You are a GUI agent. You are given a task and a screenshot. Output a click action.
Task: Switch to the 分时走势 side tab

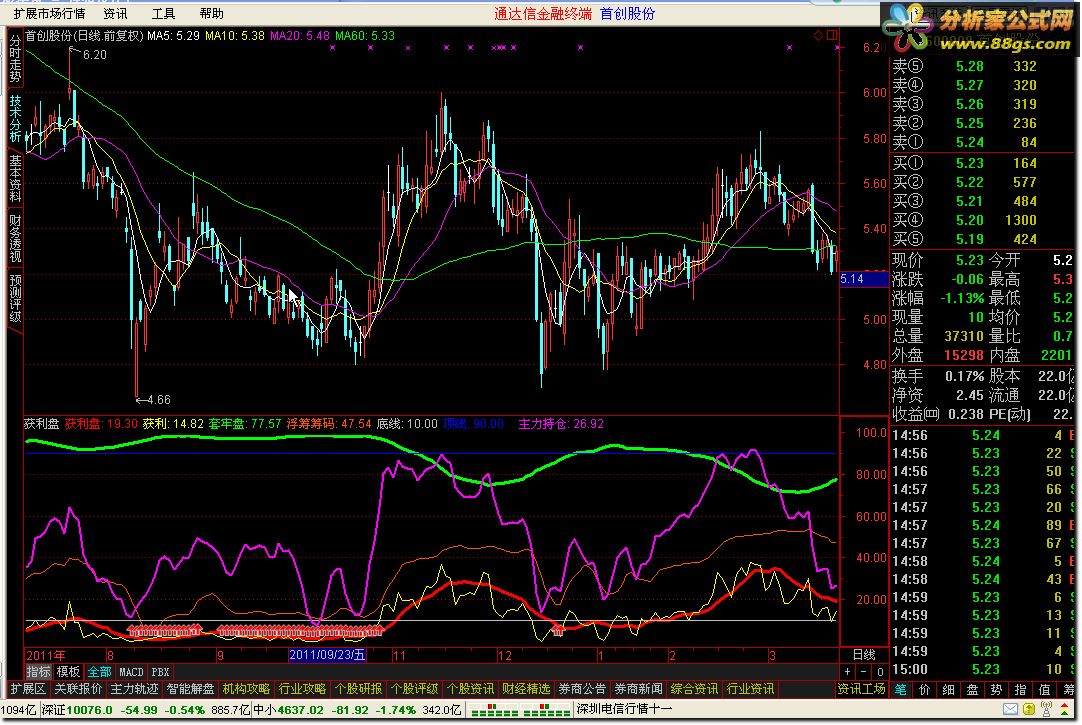pyautogui.click(x=15, y=59)
